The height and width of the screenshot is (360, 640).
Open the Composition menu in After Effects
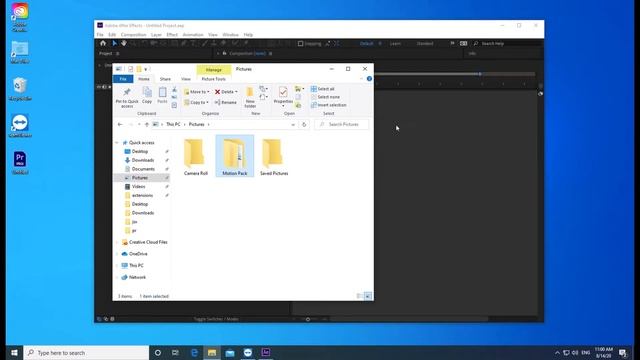[x=133, y=35]
